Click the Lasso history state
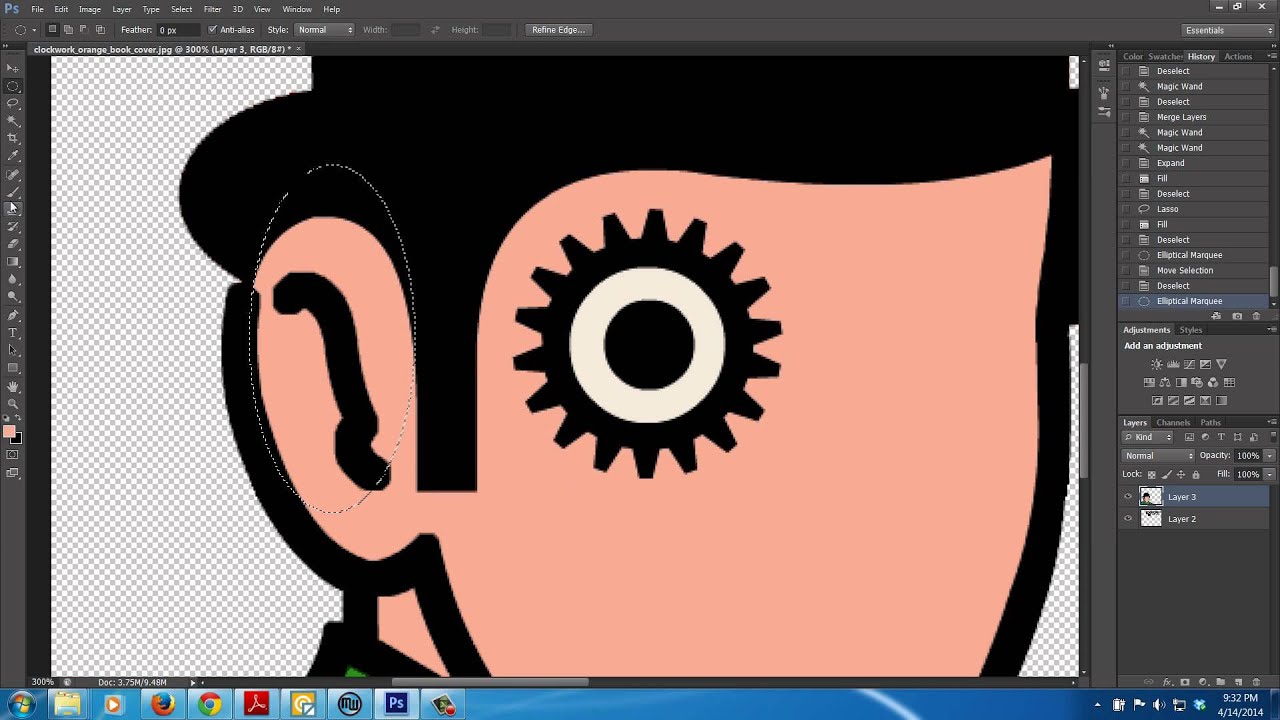Screen dimensions: 1280x720 (1168, 209)
